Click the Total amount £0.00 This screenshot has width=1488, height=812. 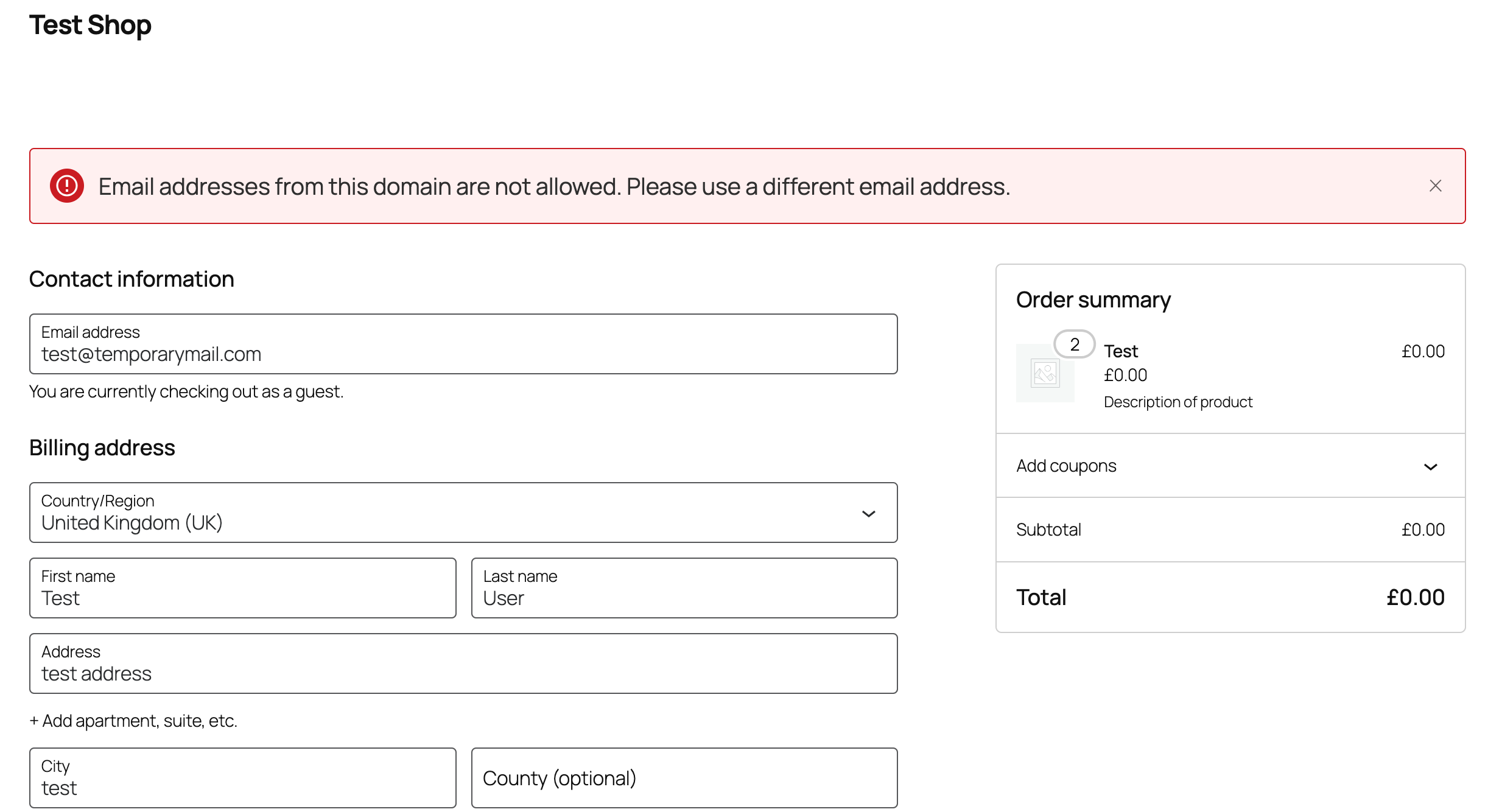pyautogui.click(x=1415, y=597)
